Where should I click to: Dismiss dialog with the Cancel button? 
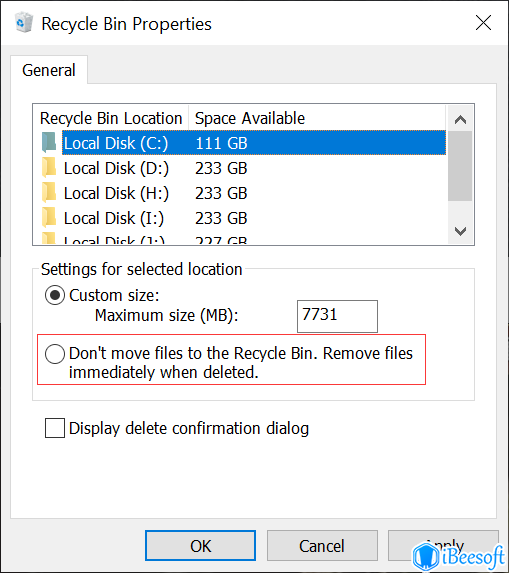point(322,546)
